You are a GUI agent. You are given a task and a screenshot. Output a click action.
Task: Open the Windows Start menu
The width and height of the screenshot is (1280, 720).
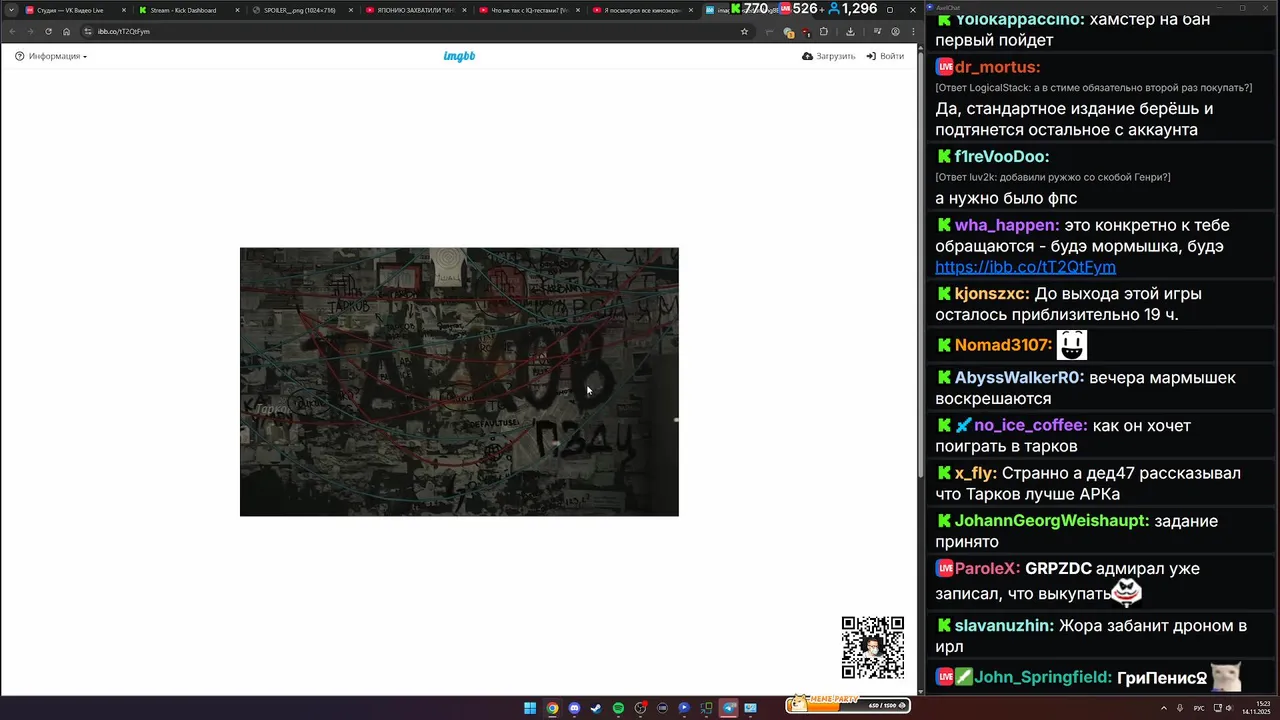tap(529, 708)
